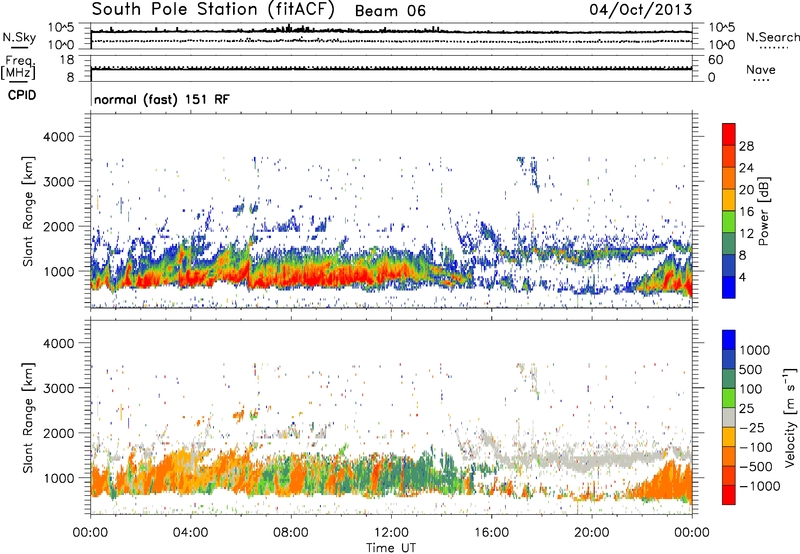
Task: Click the gray velocity band near 20:00
Action: 592,463
